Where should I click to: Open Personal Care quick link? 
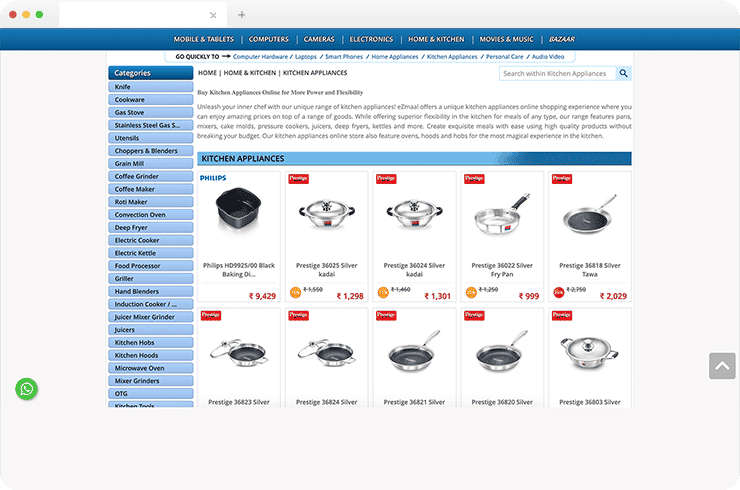tap(504, 57)
